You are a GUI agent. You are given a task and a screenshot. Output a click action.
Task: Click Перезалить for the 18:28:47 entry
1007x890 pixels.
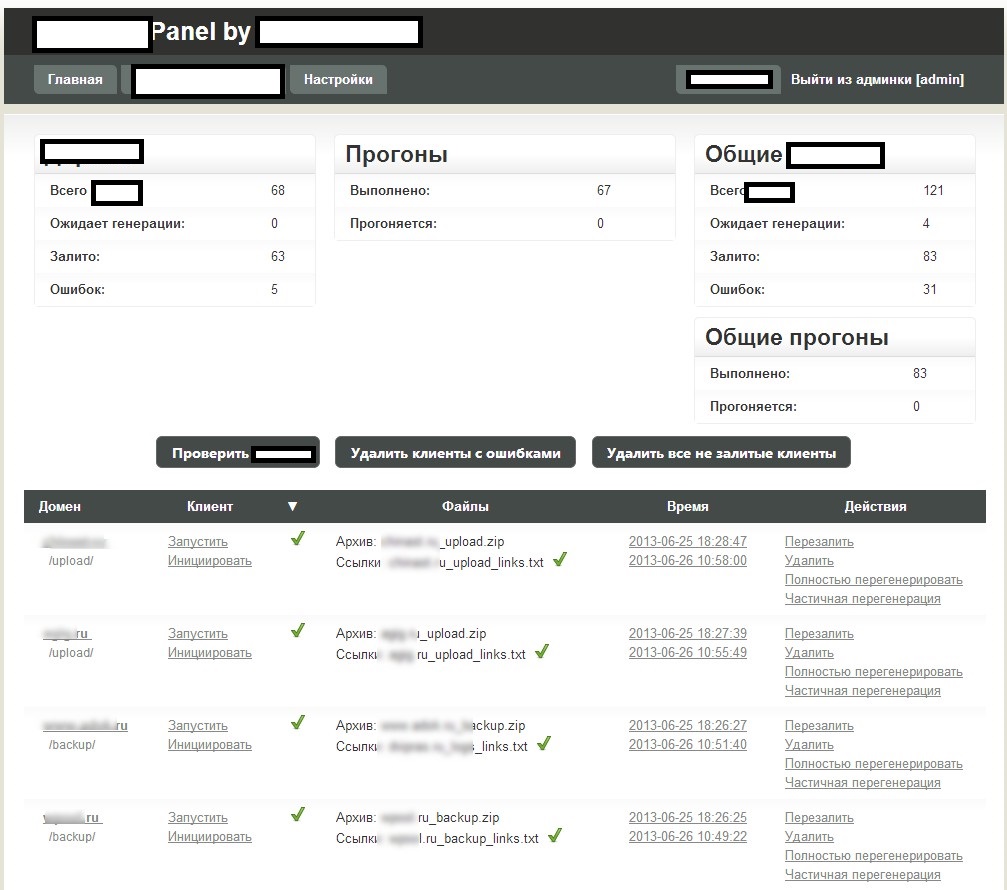(x=819, y=541)
